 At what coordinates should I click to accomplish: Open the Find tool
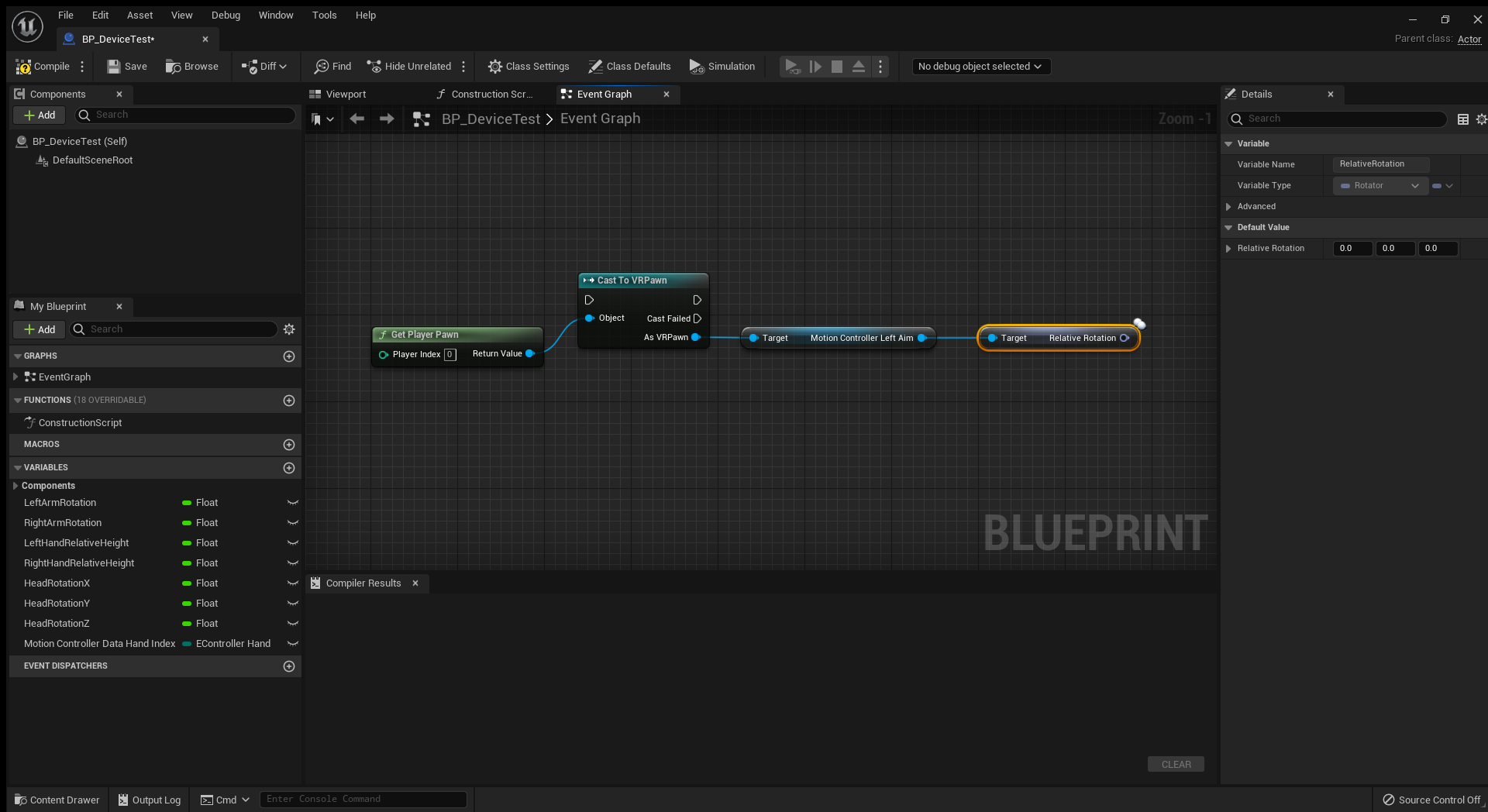[x=332, y=67]
